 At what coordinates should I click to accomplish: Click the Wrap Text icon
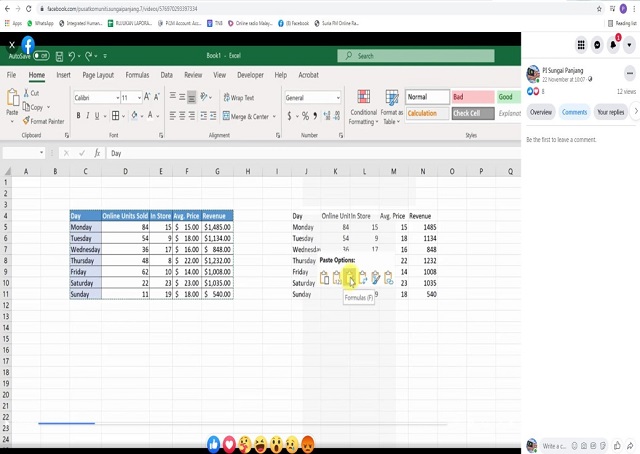227,98
